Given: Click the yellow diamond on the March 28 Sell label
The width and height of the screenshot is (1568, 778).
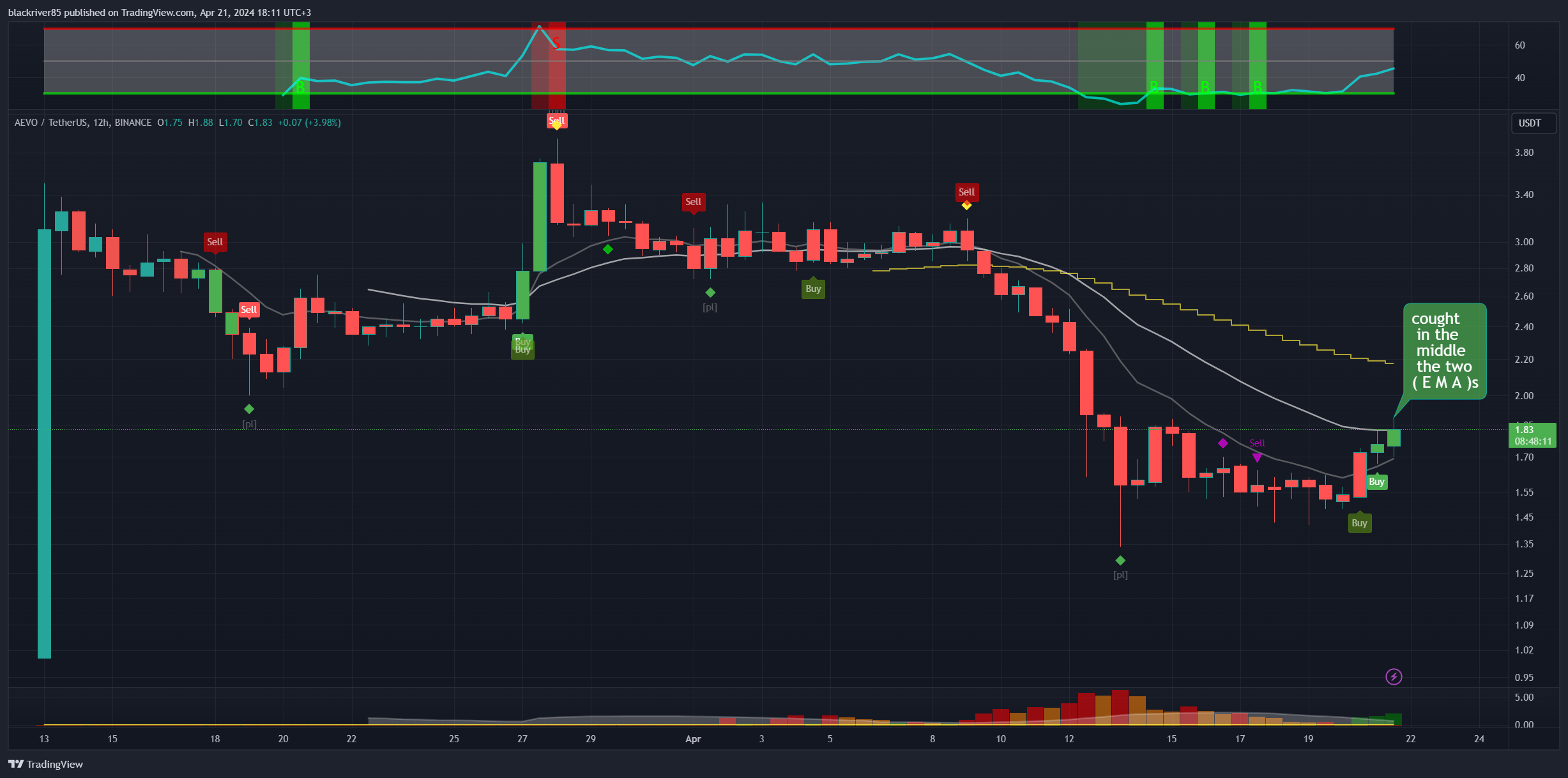Looking at the screenshot, I should pyautogui.click(x=557, y=125).
